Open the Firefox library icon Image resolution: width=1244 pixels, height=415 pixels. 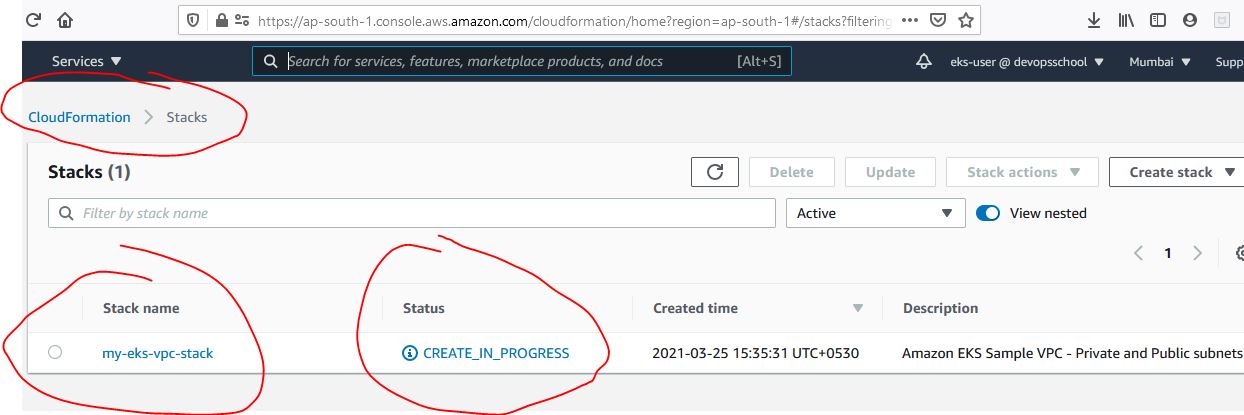[x=1126, y=20]
